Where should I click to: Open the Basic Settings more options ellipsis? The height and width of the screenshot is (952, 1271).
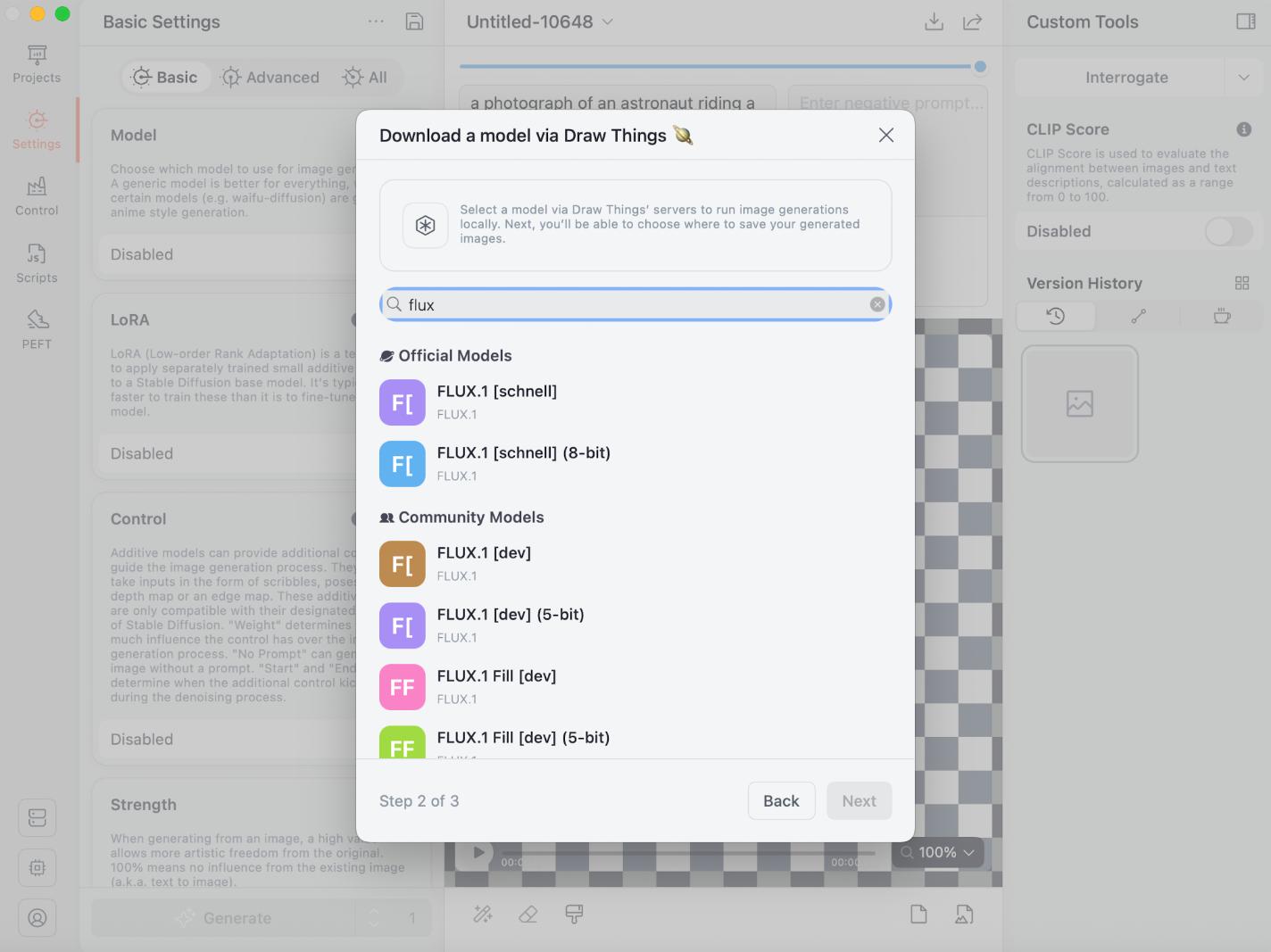click(376, 21)
